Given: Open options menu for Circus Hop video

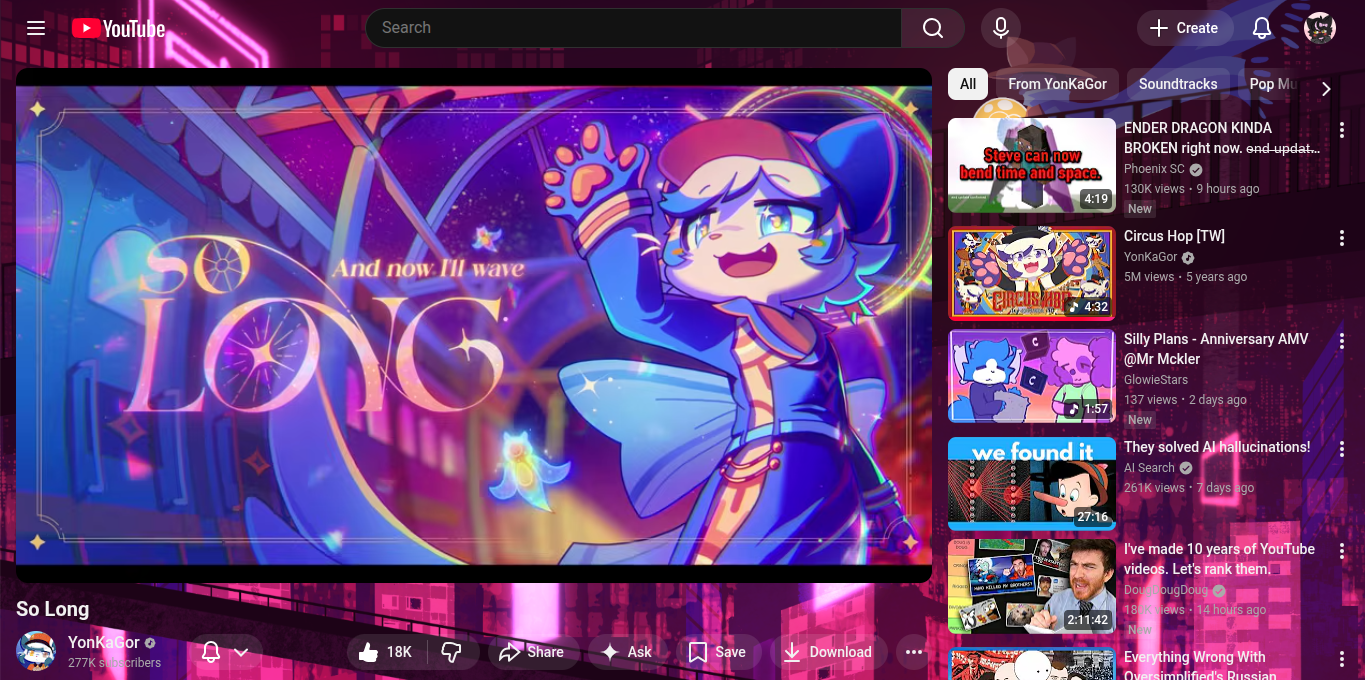Looking at the screenshot, I should coord(1342,238).
